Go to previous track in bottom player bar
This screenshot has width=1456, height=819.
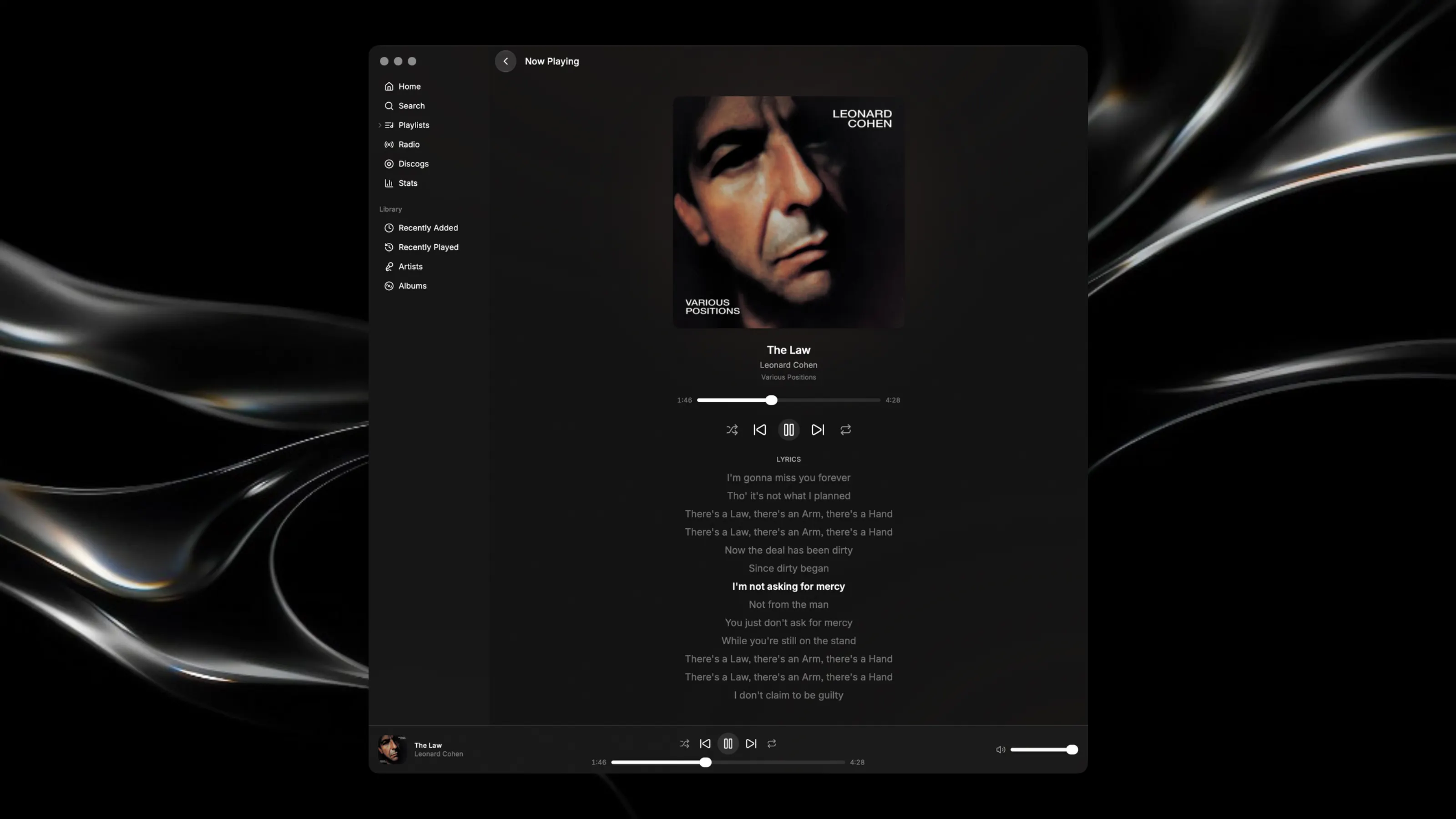pyautogui.click(x=705, y=744)
